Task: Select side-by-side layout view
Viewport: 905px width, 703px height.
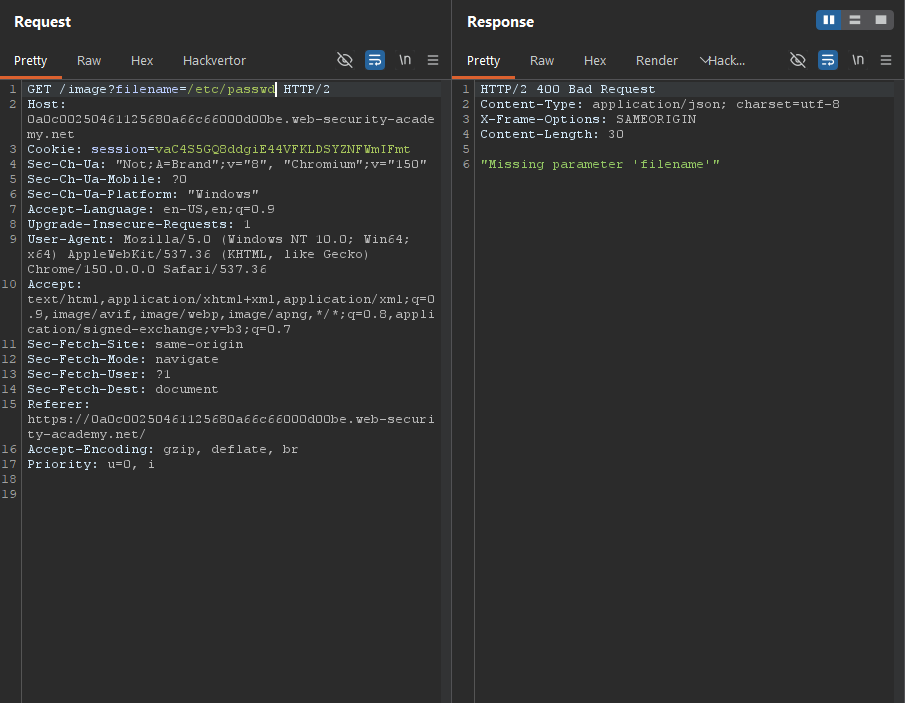Action: [x=829, y=20]
